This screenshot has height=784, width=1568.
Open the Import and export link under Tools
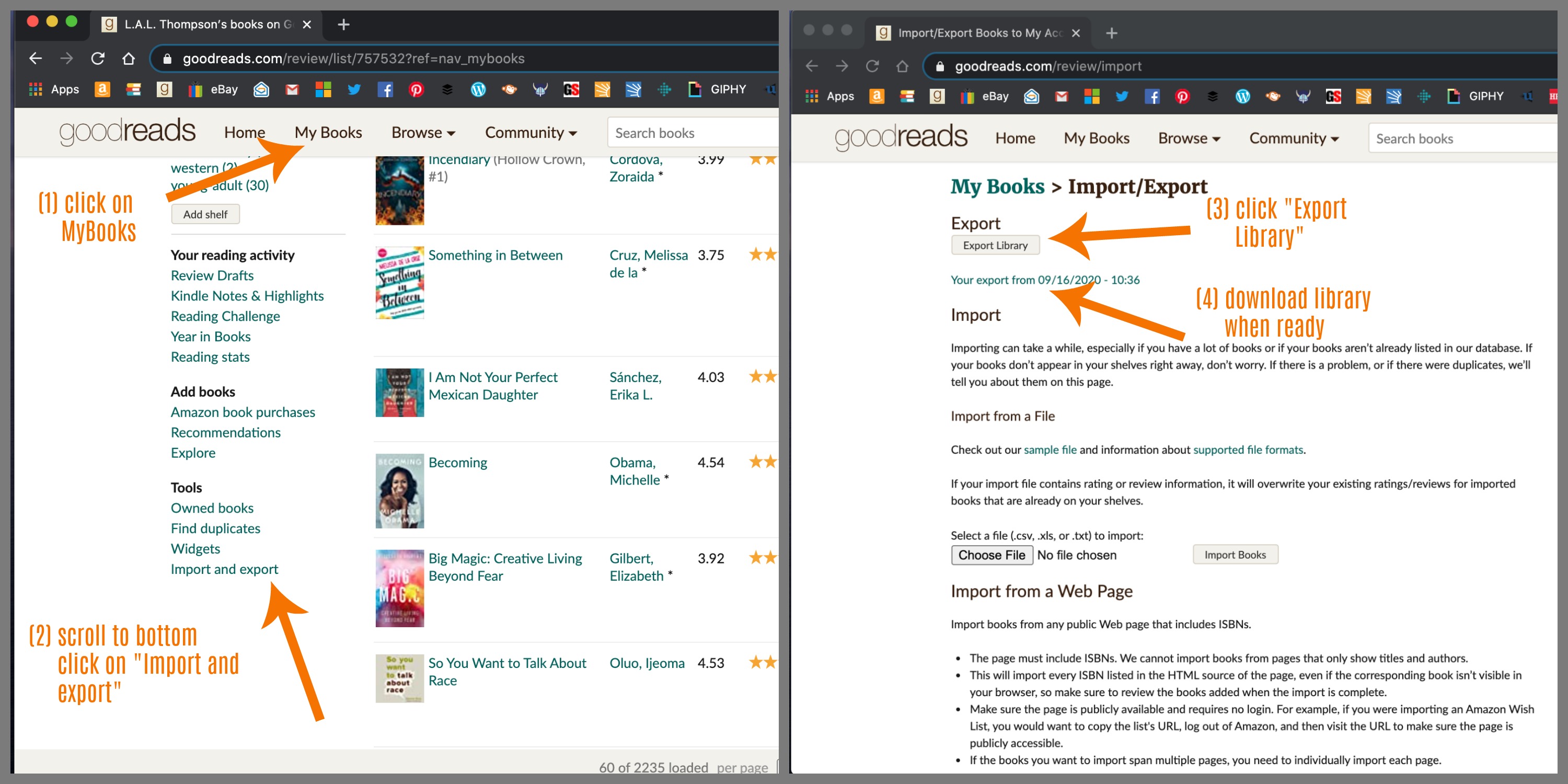click(225, 569)
